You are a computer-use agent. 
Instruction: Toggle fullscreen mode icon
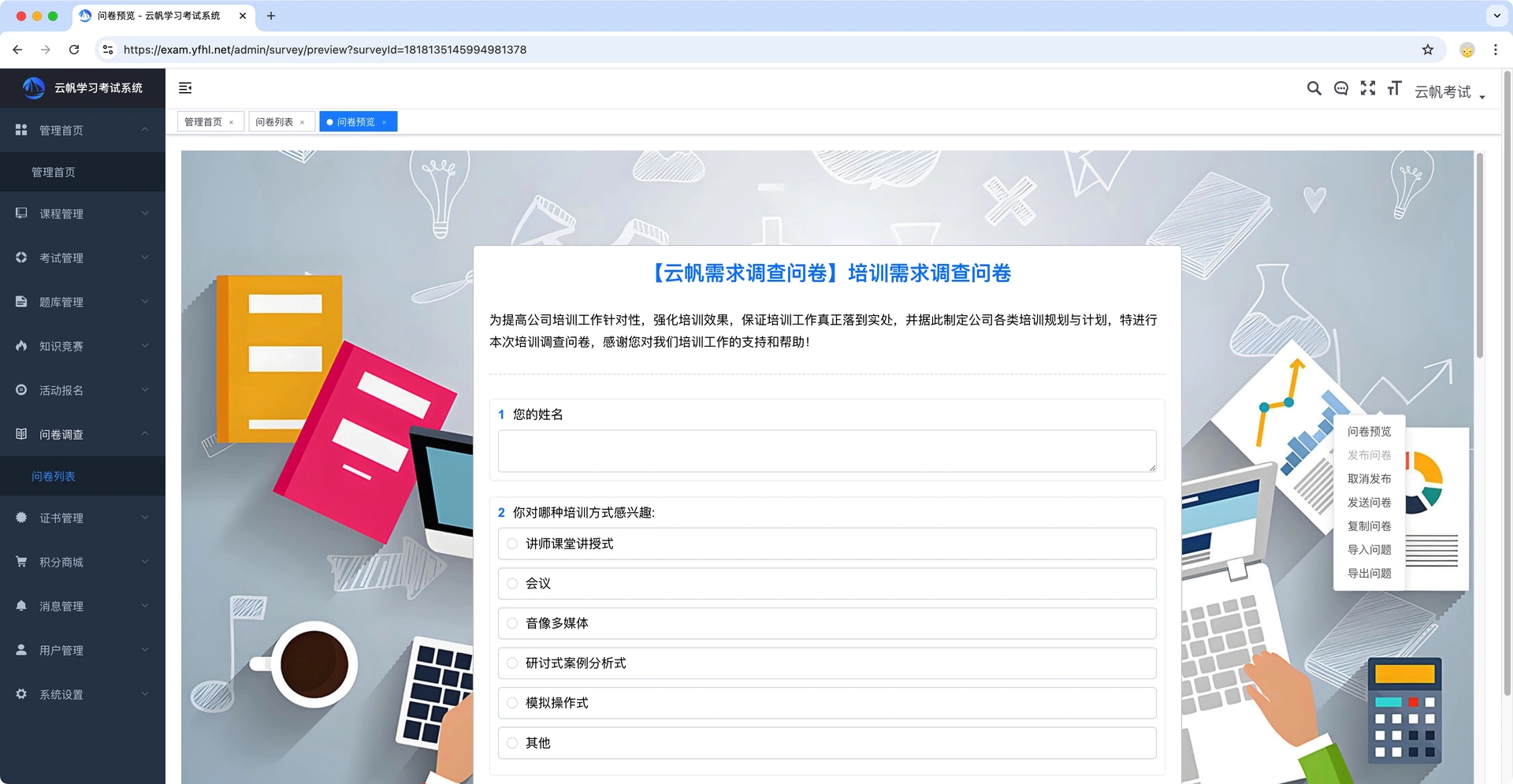pos(1368,88)
